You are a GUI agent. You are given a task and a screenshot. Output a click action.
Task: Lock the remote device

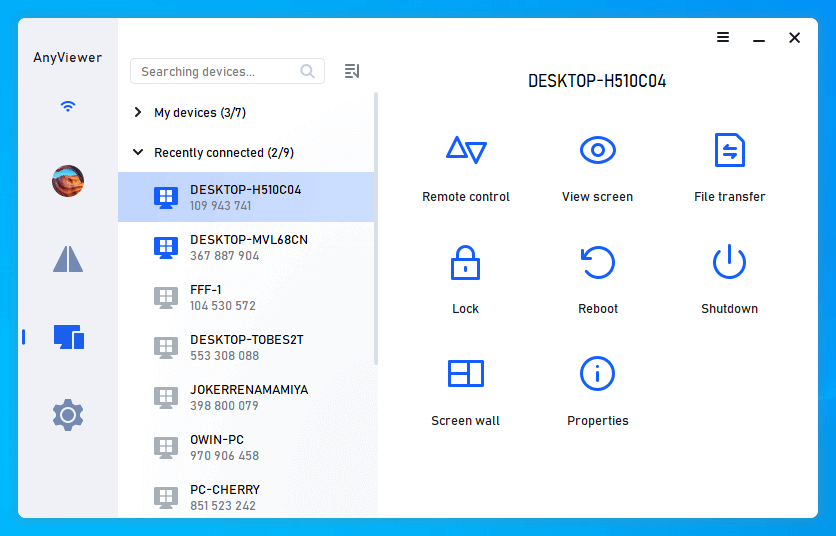(465, 262)
